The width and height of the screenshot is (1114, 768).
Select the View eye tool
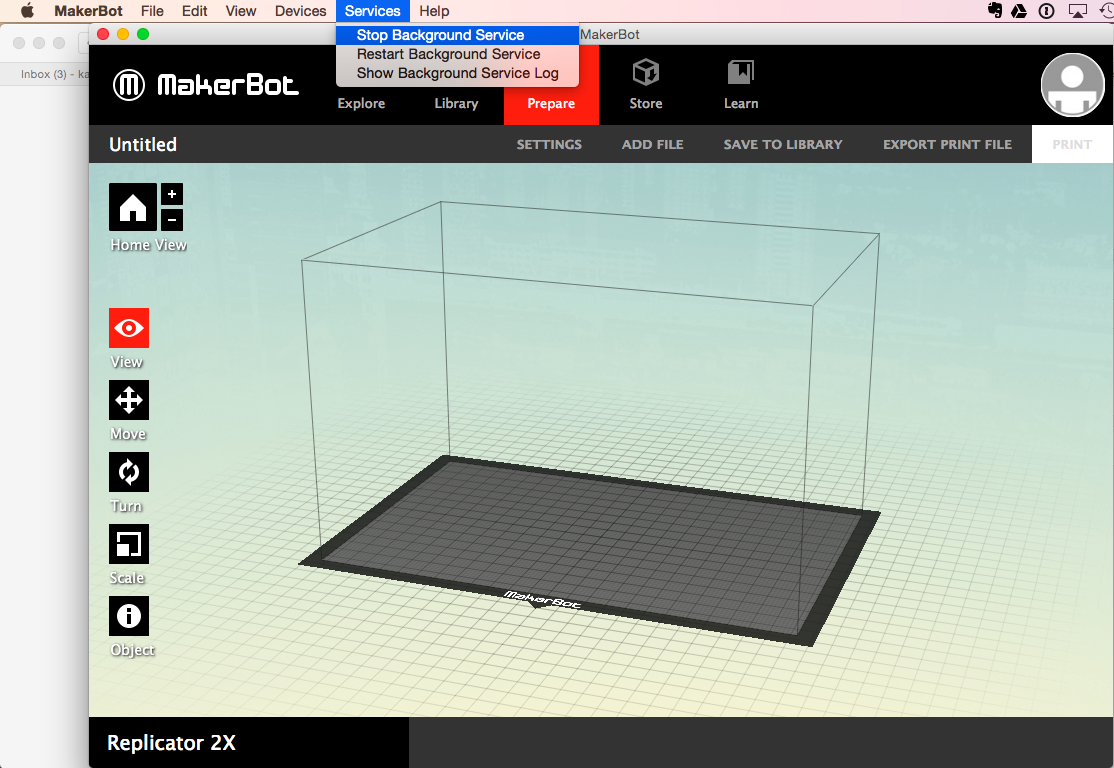(x=129, y=328)
